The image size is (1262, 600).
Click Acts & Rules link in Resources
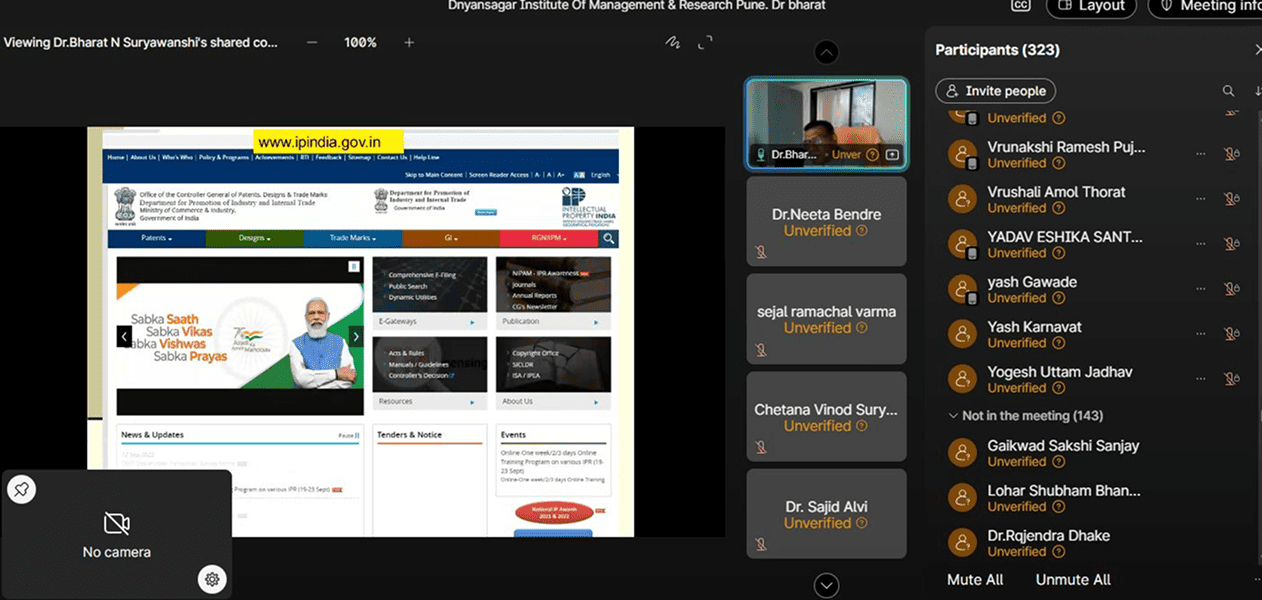tap(406, 353)
